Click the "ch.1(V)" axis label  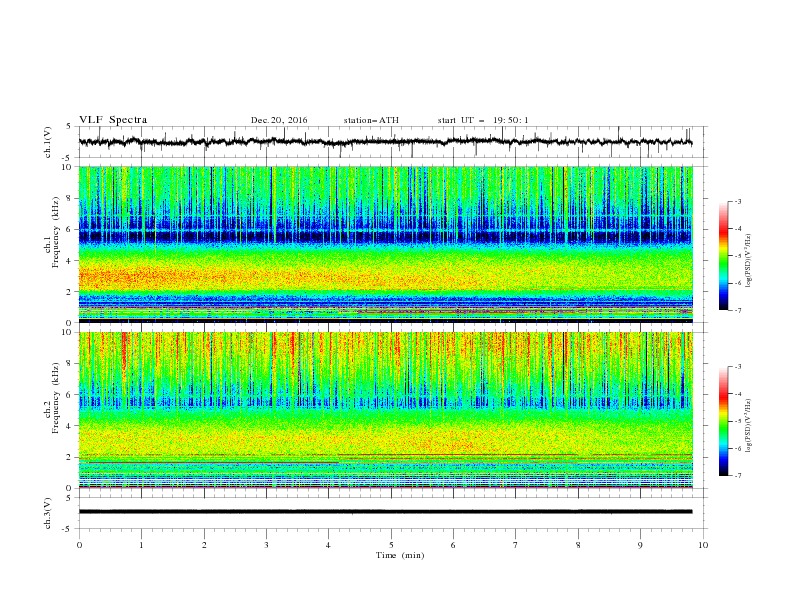pos(48,142)
